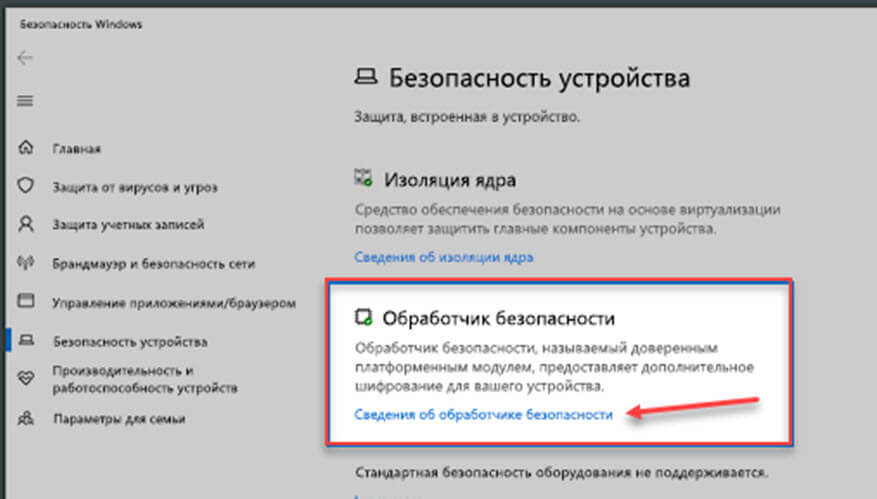Click the virus protection shield icon
The width and height of the screenshot is (877, 499).
(x=26, y=186)
